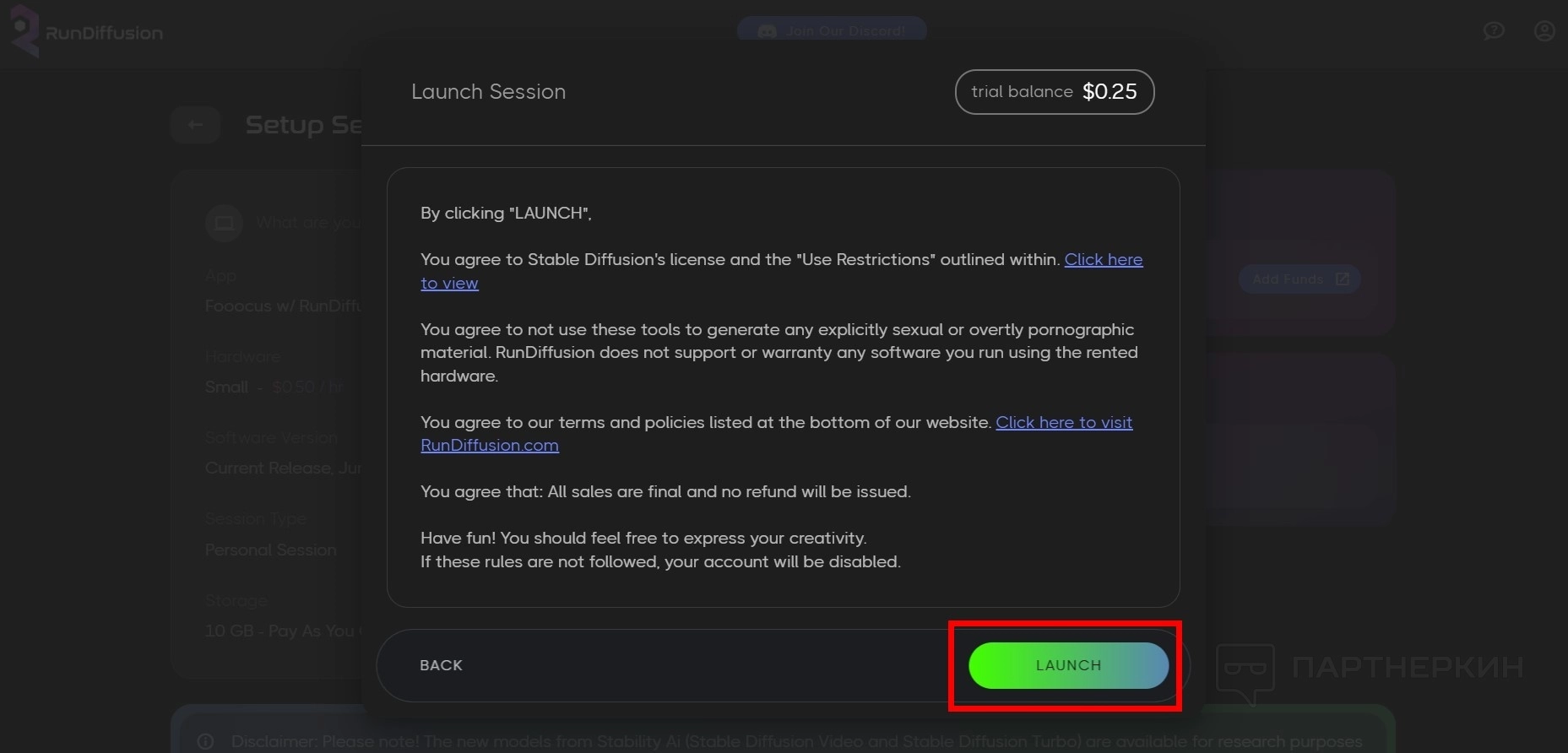The width and height of the screenshot is (1568, 753).
Task: Follow the "Click here to visit RunDiffusion.com" link
Action: pos(1063,422)
